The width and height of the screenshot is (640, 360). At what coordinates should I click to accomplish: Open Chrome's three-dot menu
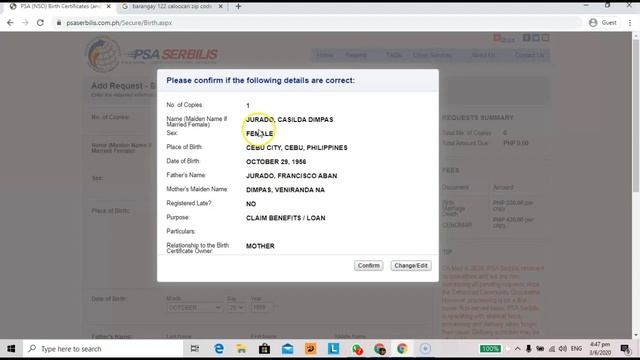point(630,23)
